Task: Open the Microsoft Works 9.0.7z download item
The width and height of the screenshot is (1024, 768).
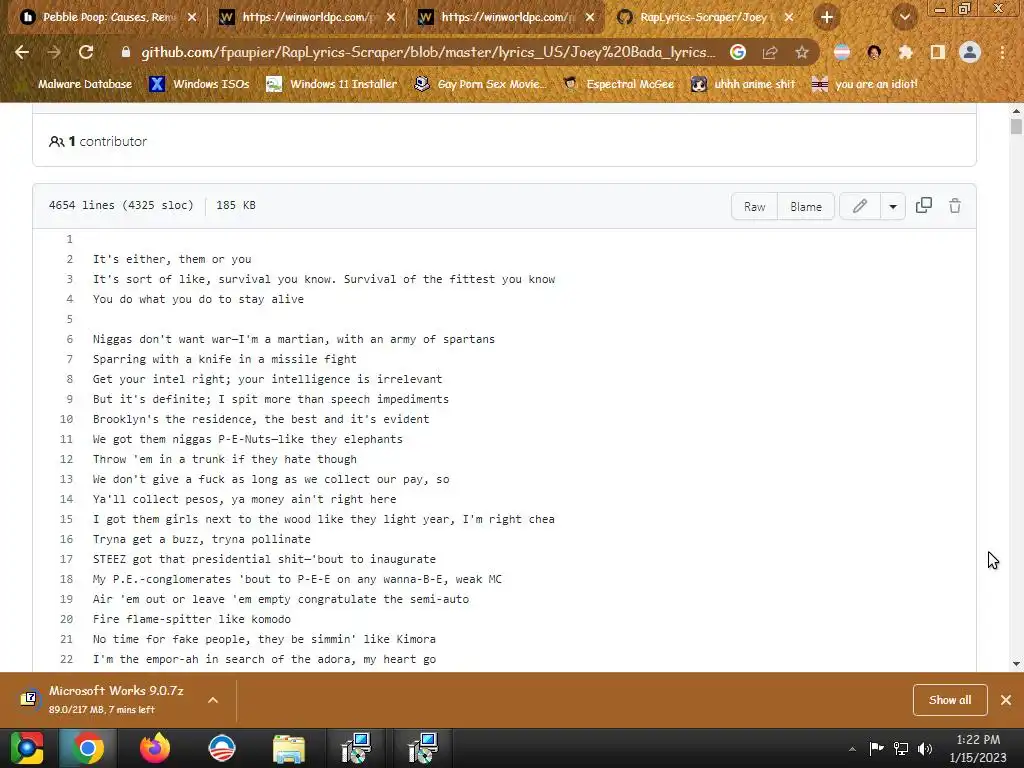Action: coord(114,699)
